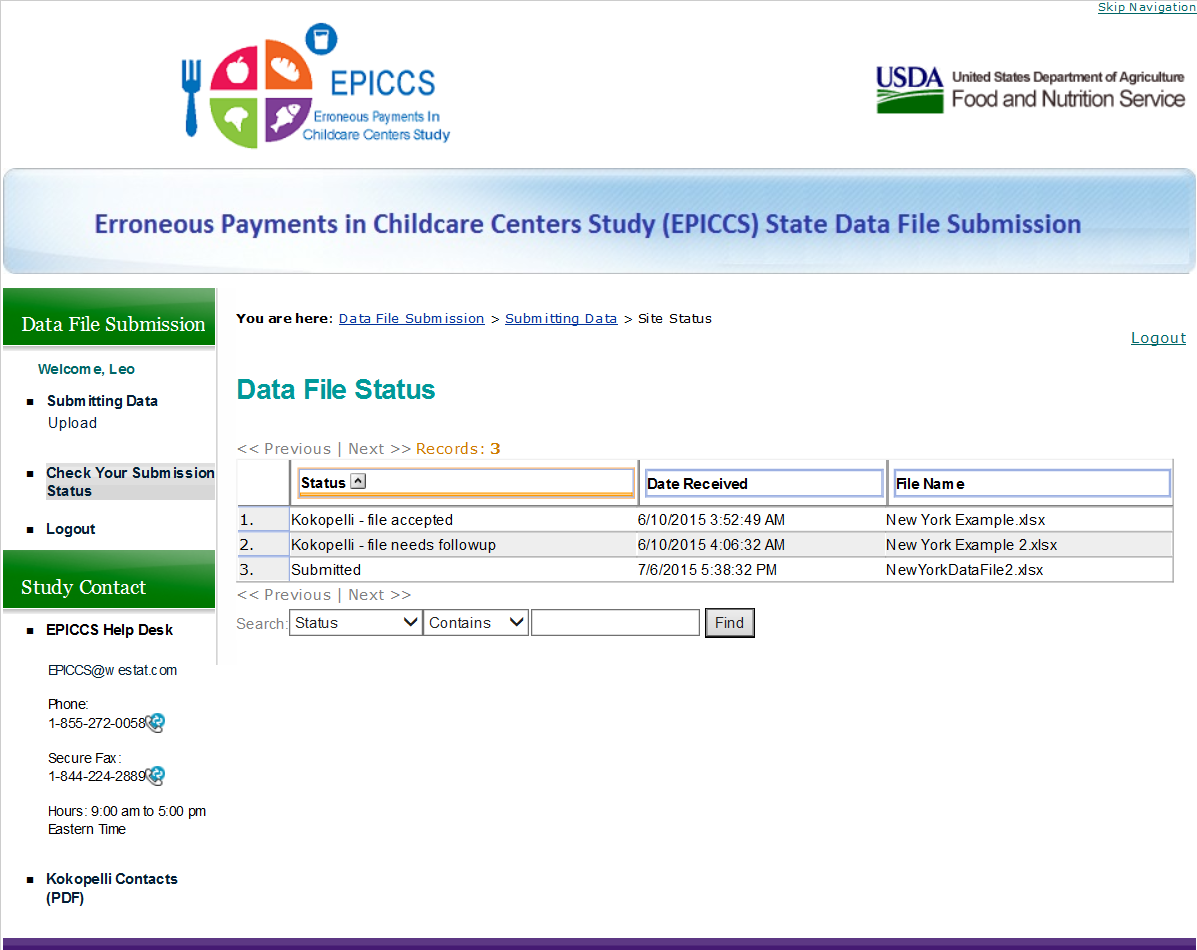Open Data File Submission breadcrumb link
This screenshot has width=1197, height=950.
pyautogui.click(x=411, y=318)
